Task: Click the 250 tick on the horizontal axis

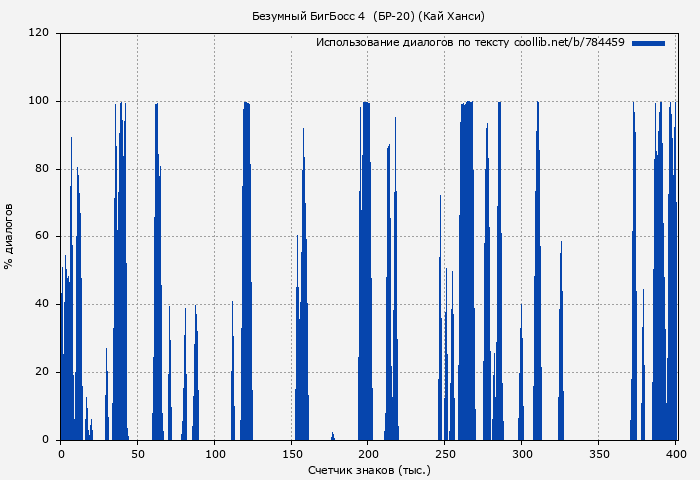Action: tap(445, 454)
